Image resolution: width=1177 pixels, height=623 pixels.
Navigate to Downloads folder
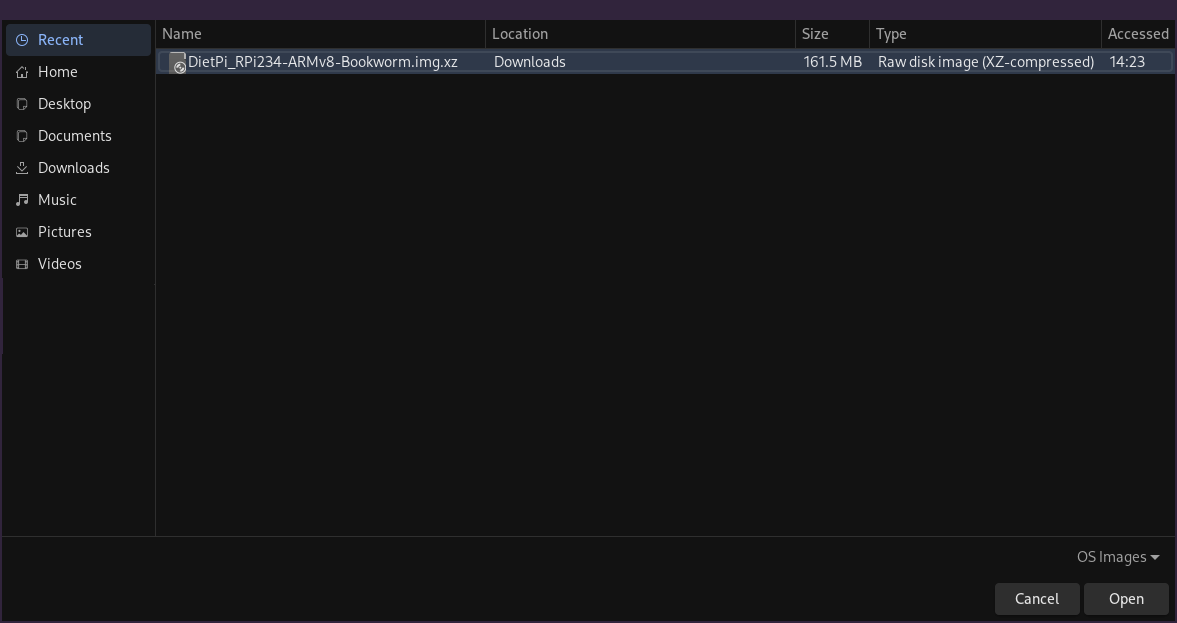[78, 168]
